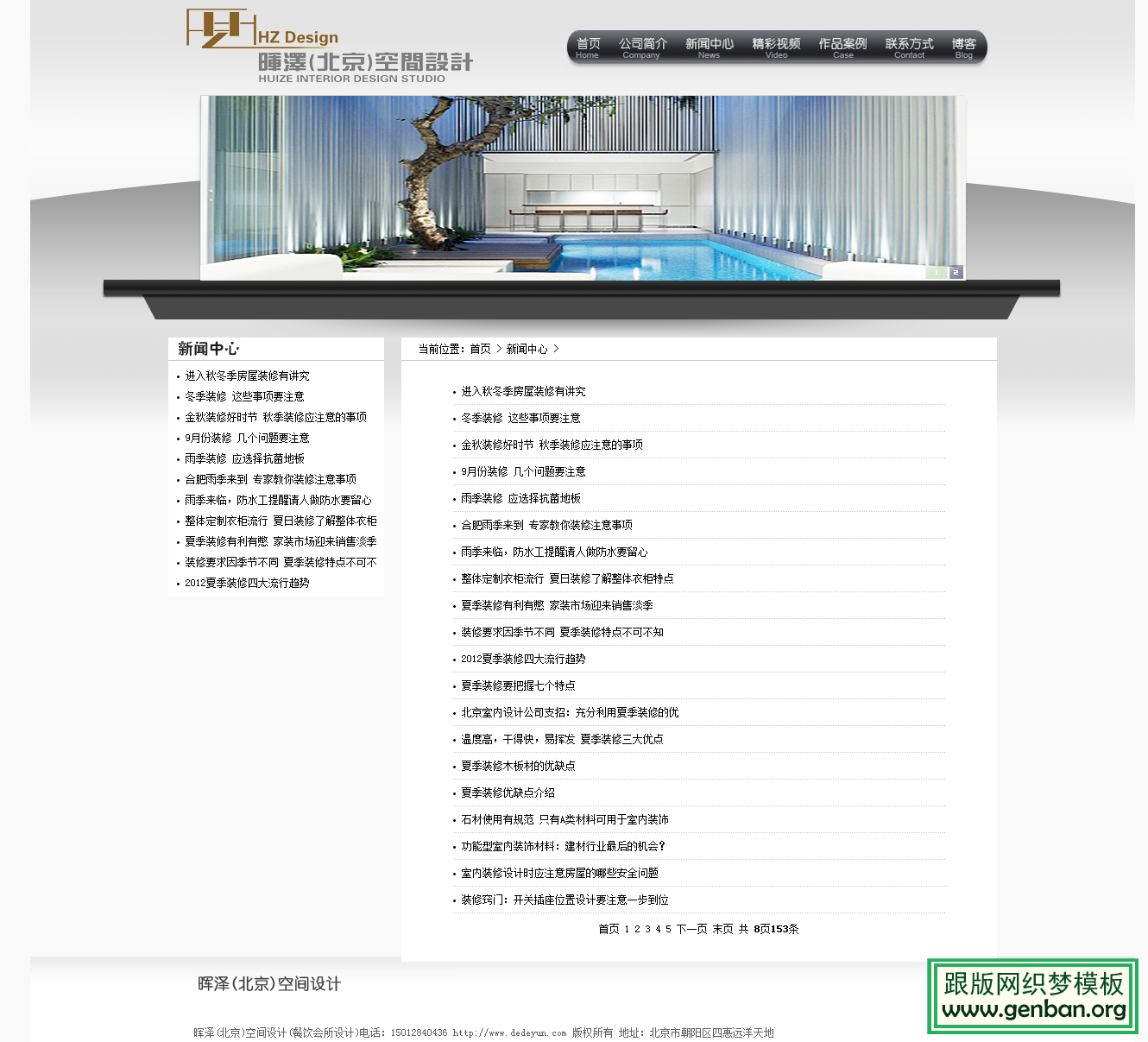Switch banner to slide 1 indicator
Image resolution: width=1148 pixels, height=1042 pixels.
pos(937,272)
